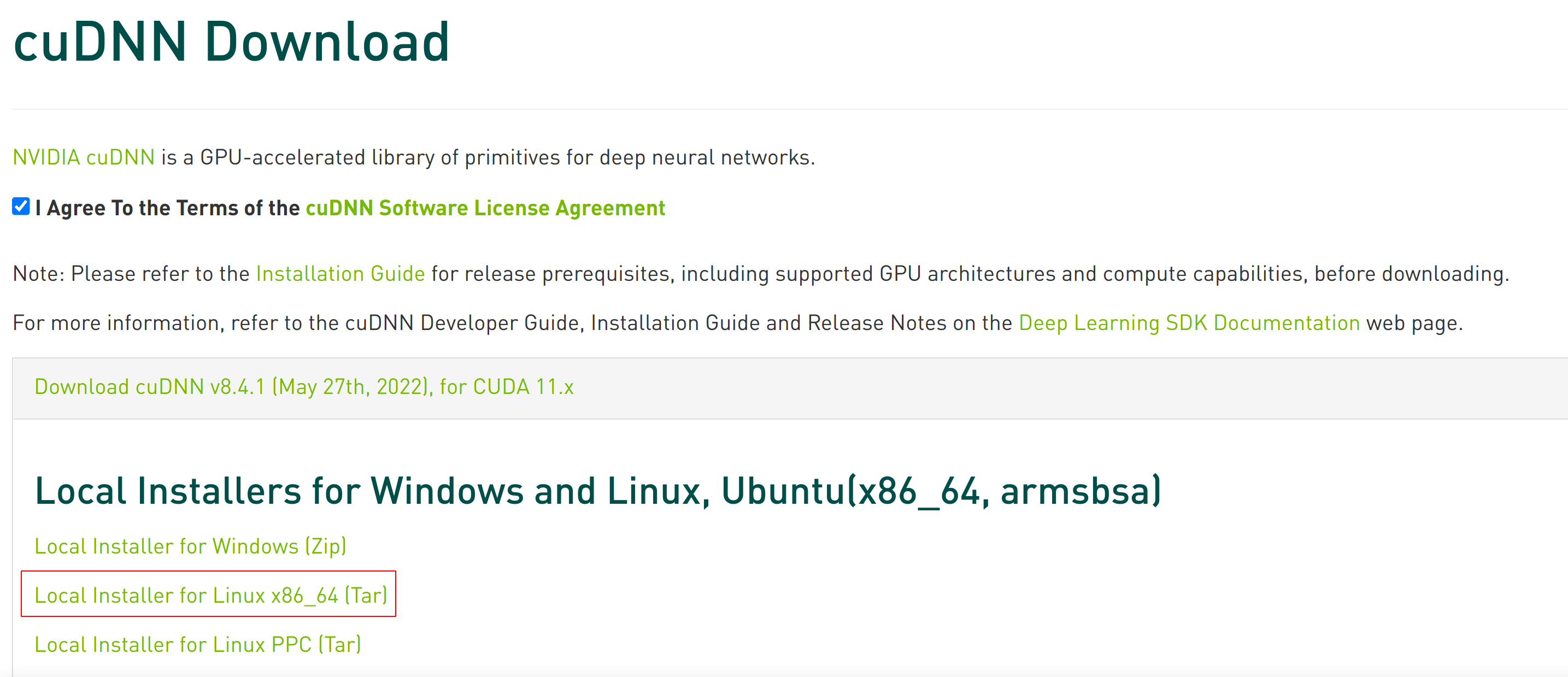The height and width of the screenshot is (677, 1568).
Task: Download Local Installer for Windows (Zip)
Action: (x=191, y=546)
